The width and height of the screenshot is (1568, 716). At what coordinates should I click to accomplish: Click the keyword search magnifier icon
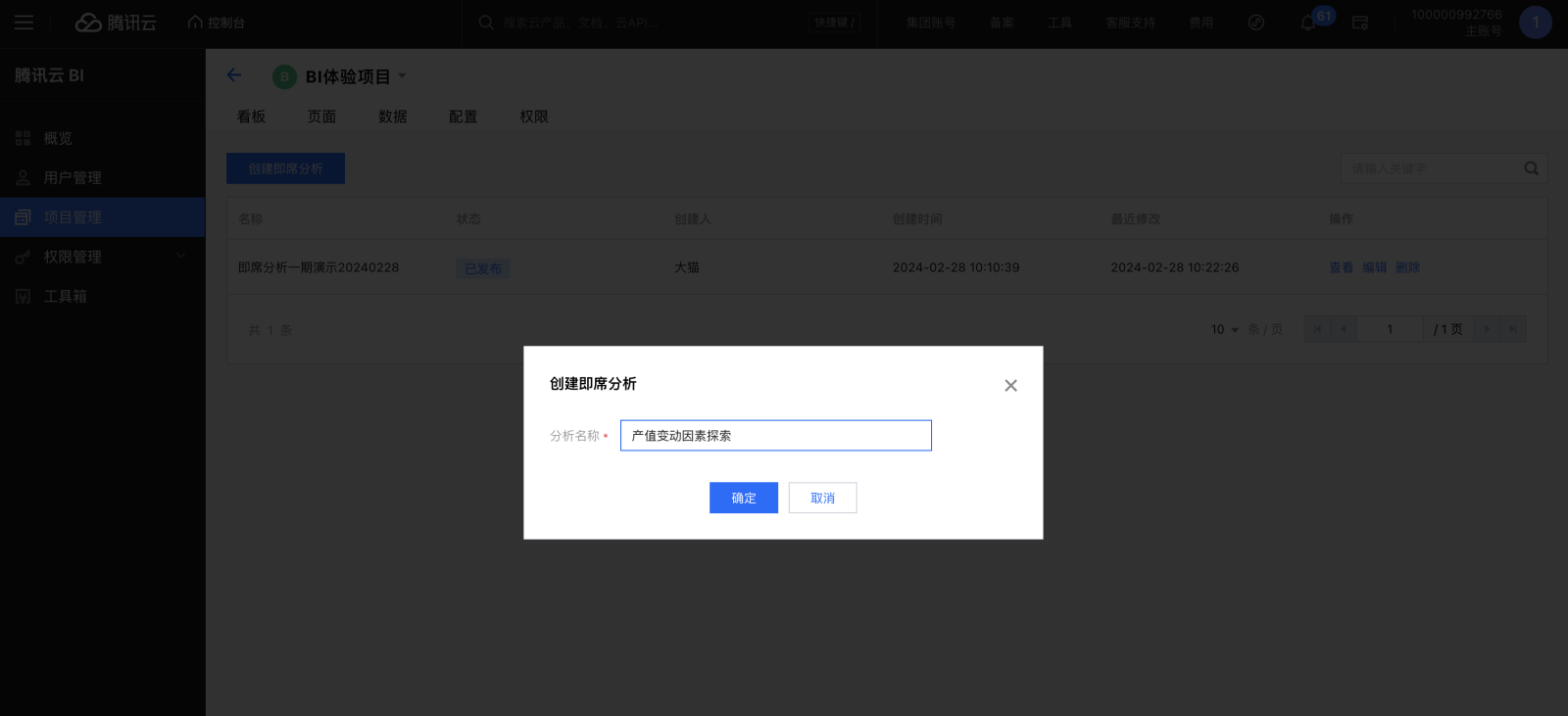tap(1531, 168)
